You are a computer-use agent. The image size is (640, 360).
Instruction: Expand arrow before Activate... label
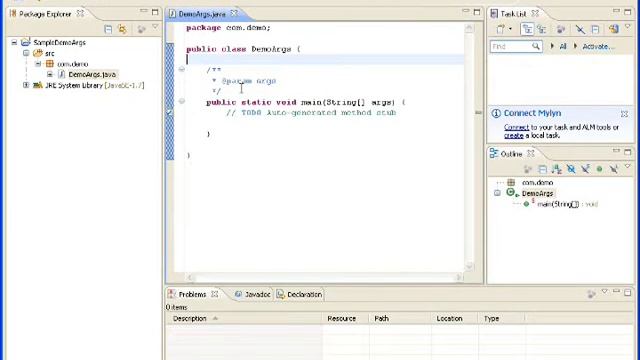[x=576, y=46]
